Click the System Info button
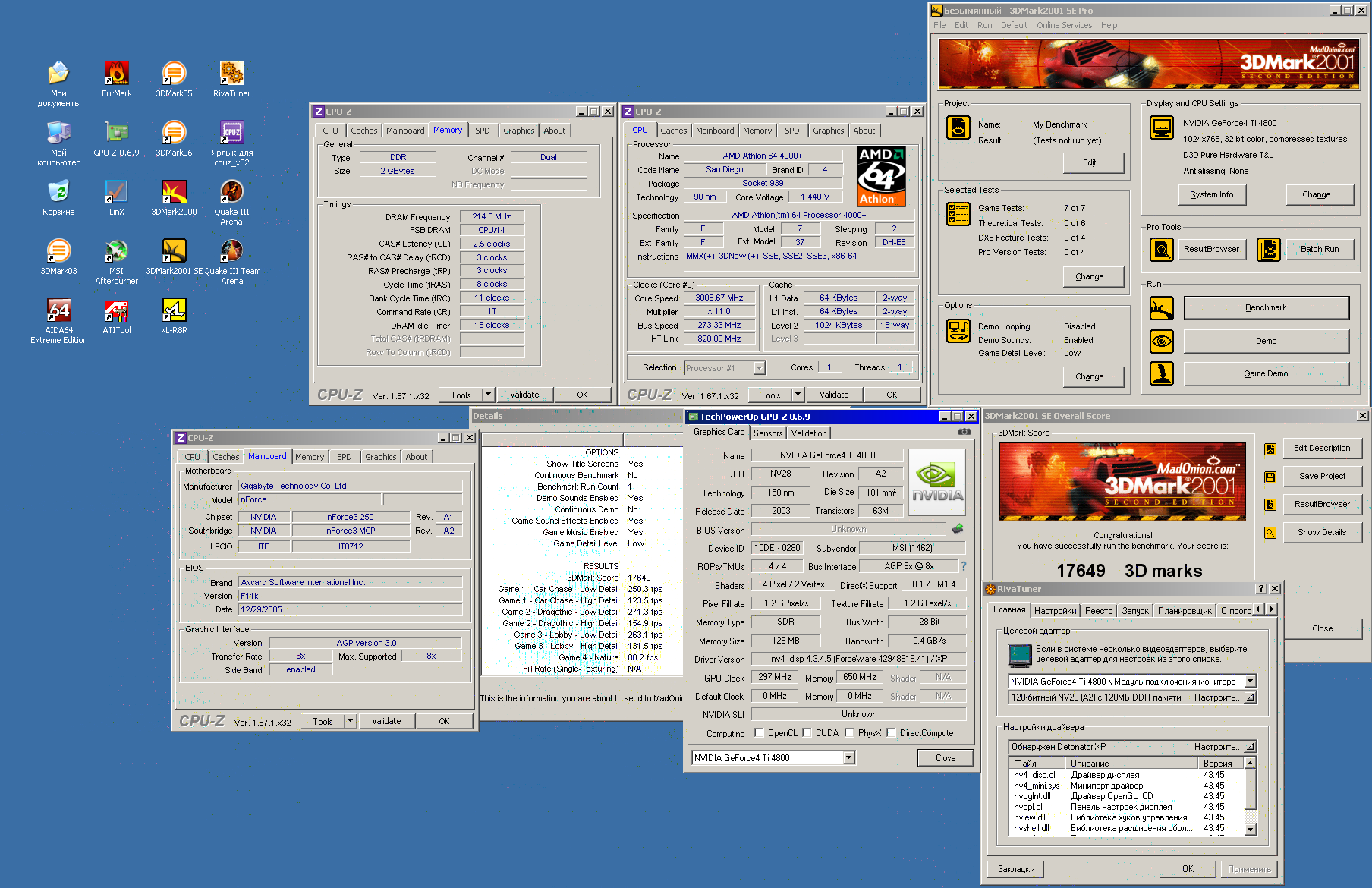This screenshot has height=888, width=1372. [1211, 194]
